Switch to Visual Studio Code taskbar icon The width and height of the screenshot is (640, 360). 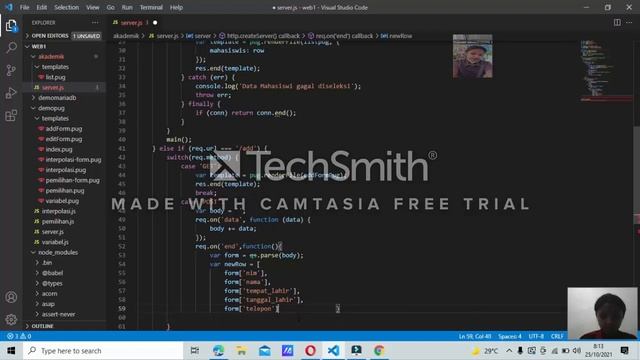pyautogui.click(x=333, y=351)
